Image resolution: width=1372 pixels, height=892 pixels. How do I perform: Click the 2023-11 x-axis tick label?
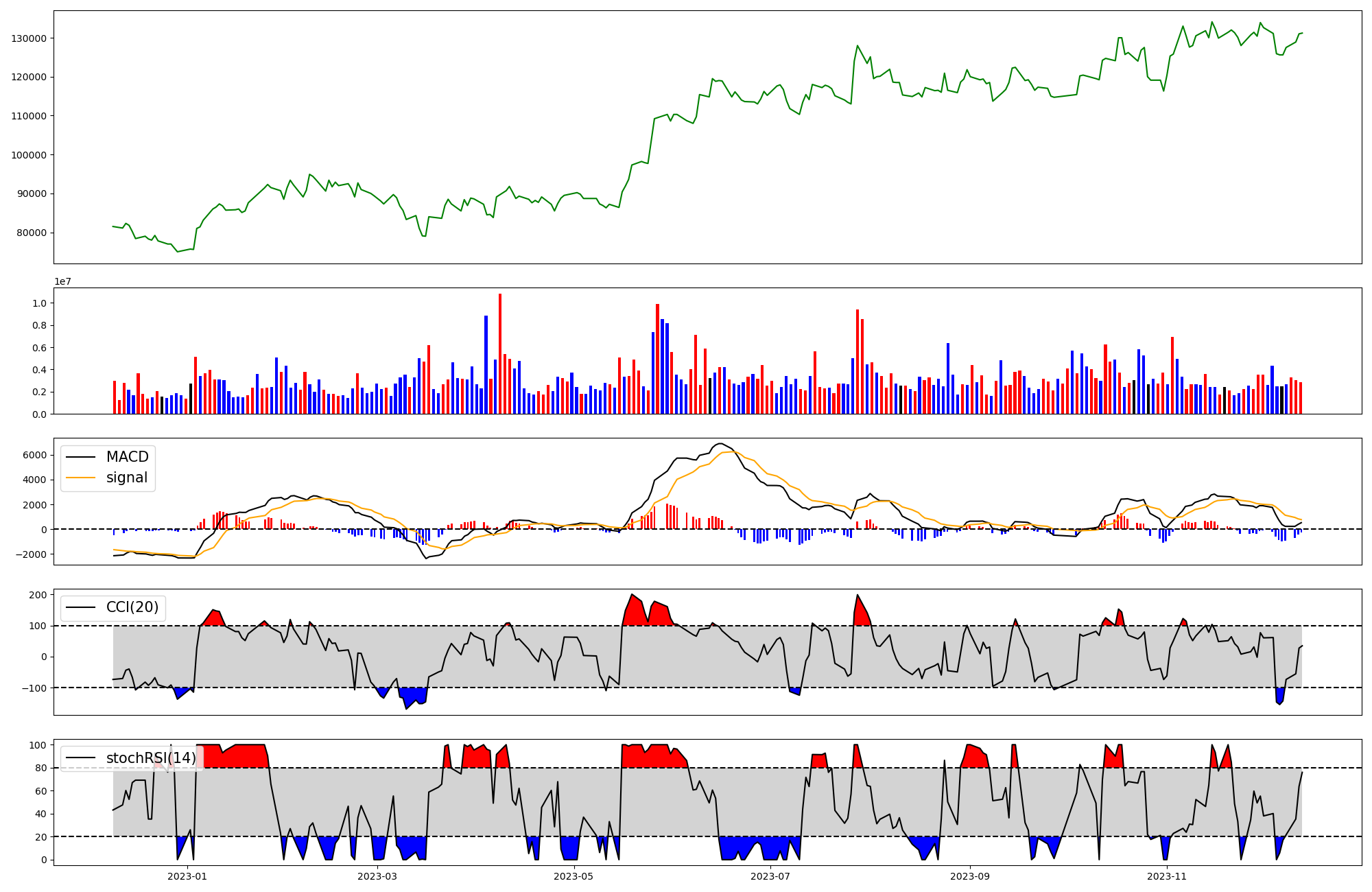point(1167,876)
